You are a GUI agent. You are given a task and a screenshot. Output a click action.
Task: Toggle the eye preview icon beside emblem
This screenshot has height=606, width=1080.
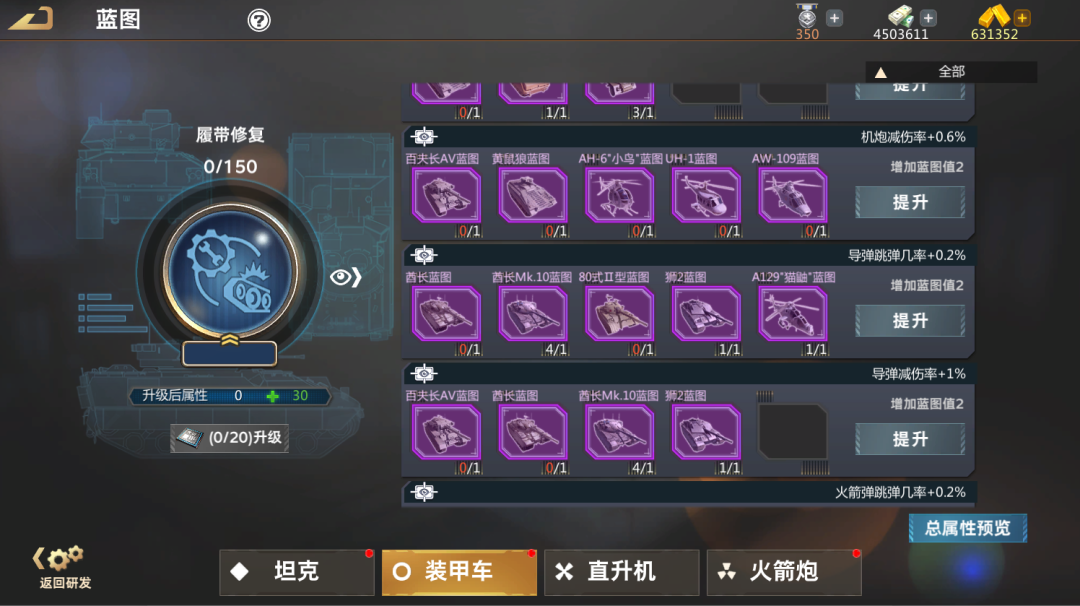345,277
